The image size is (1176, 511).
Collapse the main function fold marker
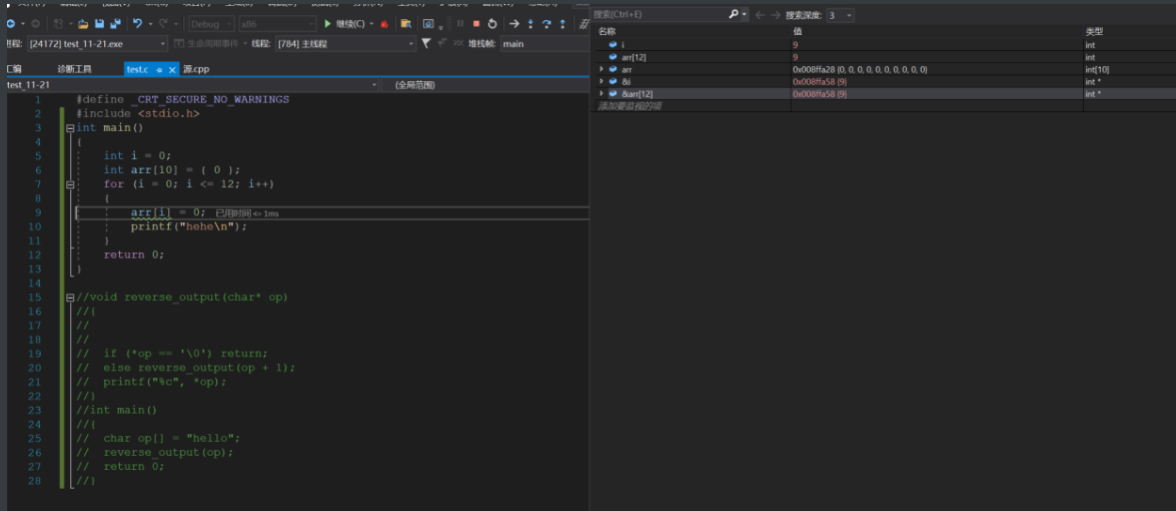[70, 128]
